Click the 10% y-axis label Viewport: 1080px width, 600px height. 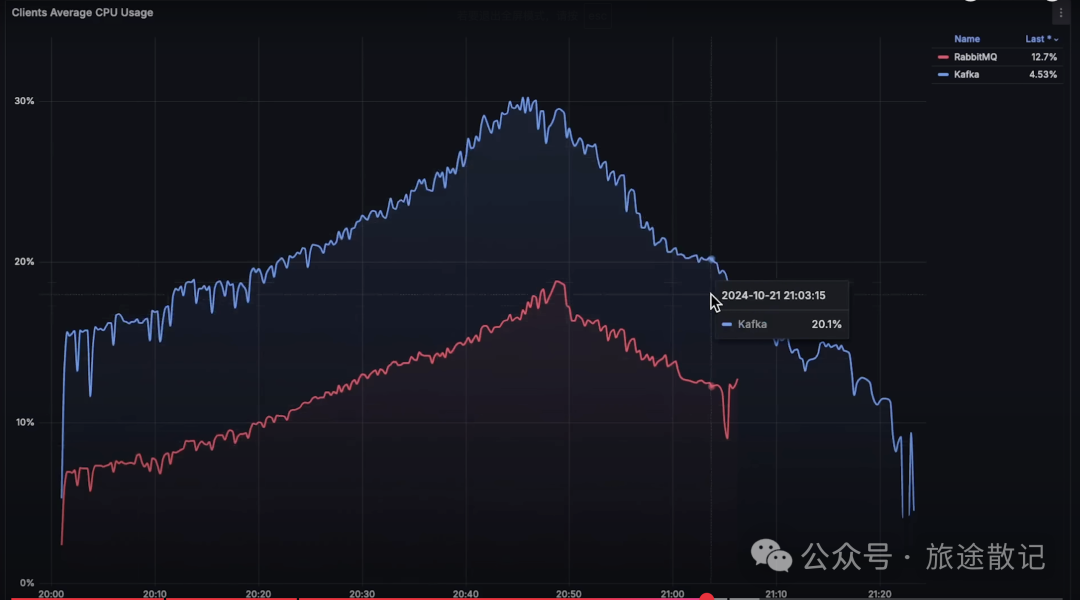pos(24,422)
